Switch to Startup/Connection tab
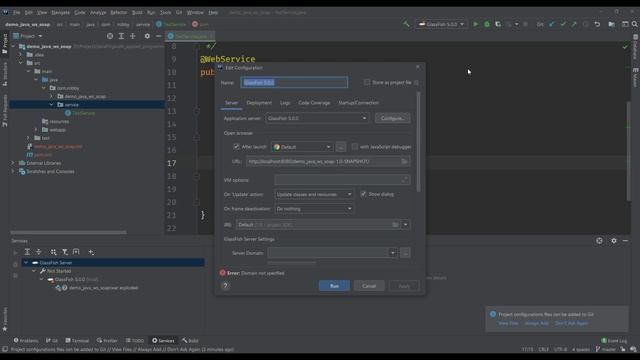The height and width of the screenshot is (360, 640). tap(358, 103)
